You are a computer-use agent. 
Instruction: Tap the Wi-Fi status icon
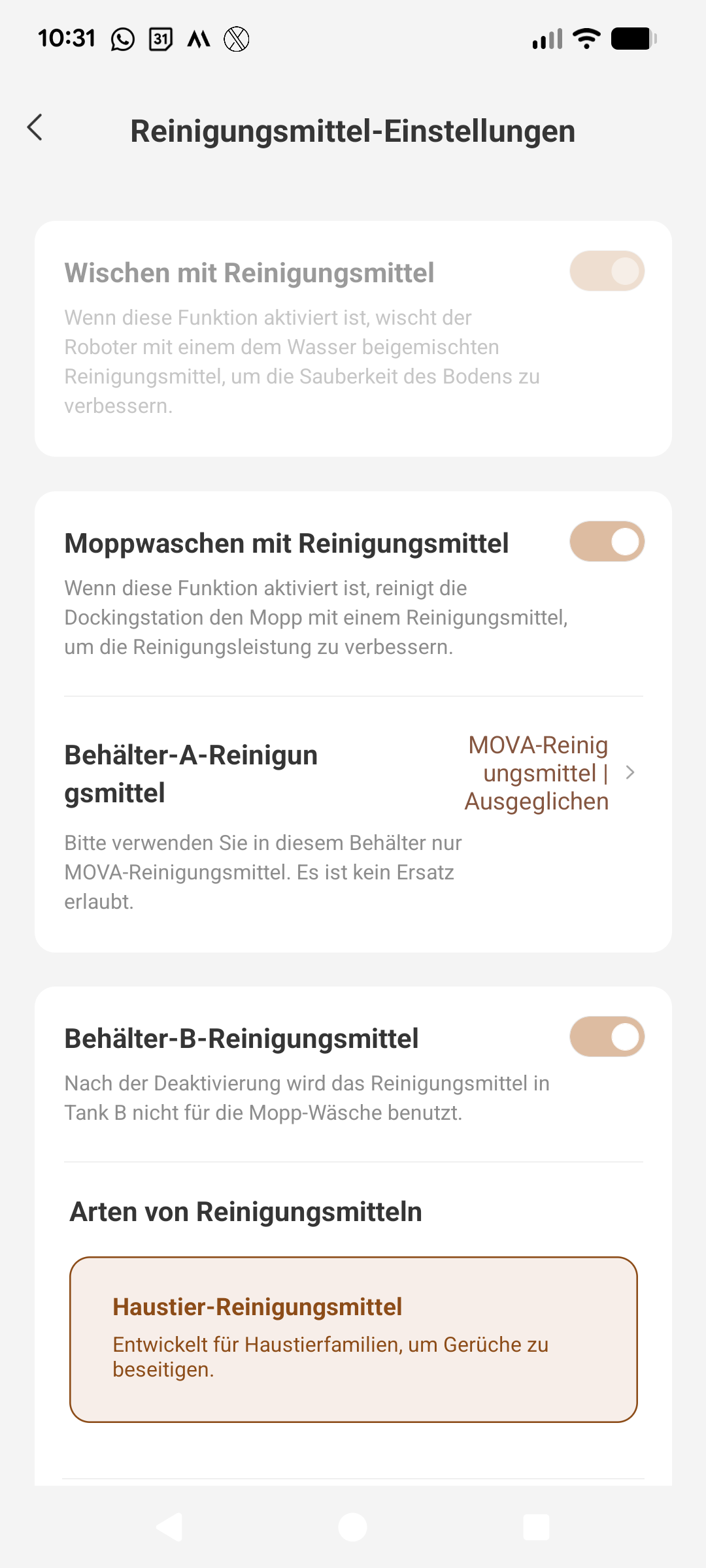tap(586, 39)
